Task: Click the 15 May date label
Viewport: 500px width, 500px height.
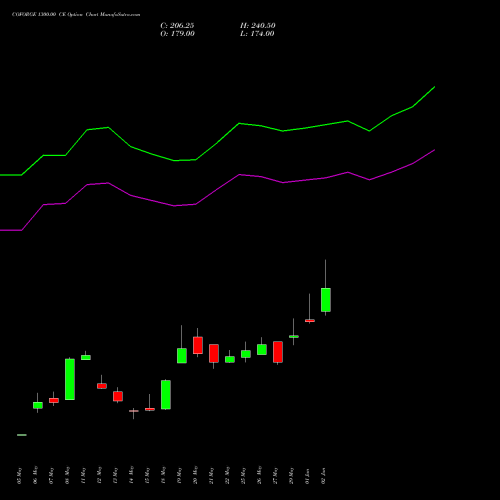Action: [x=147, y=475]
